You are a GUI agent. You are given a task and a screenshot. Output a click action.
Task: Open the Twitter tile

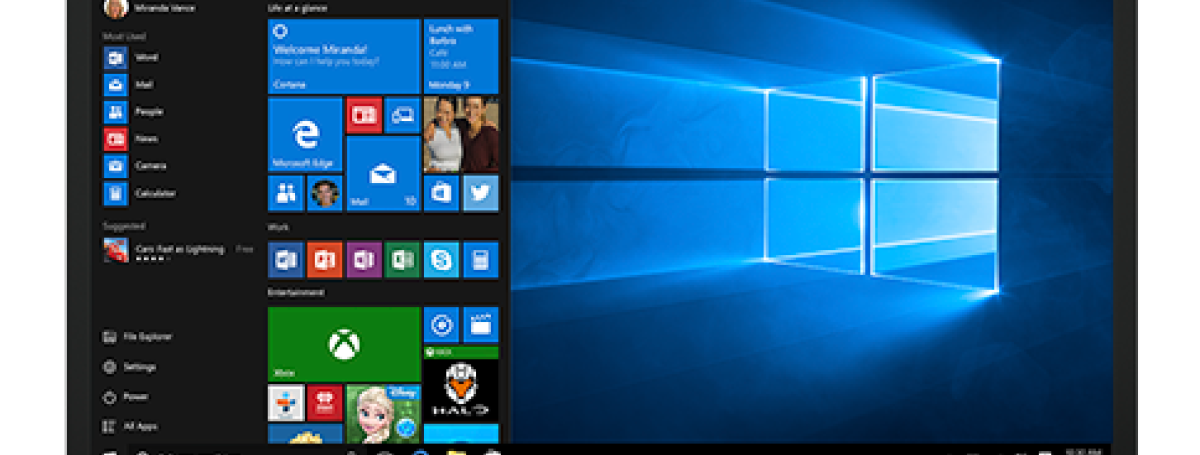(x=481, y=193)
